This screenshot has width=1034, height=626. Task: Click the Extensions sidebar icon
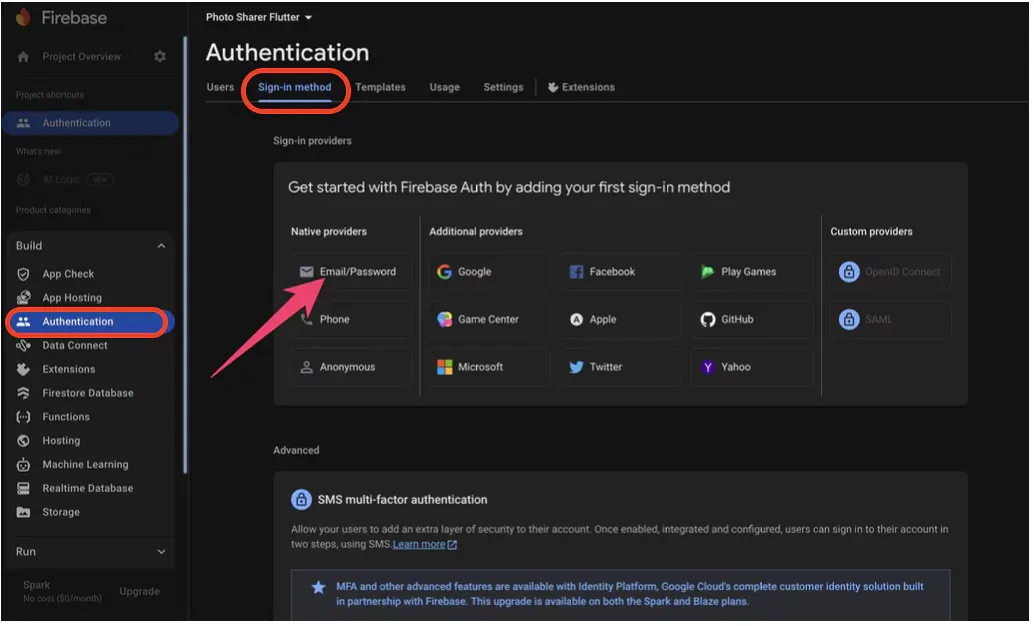click(23, 369)
